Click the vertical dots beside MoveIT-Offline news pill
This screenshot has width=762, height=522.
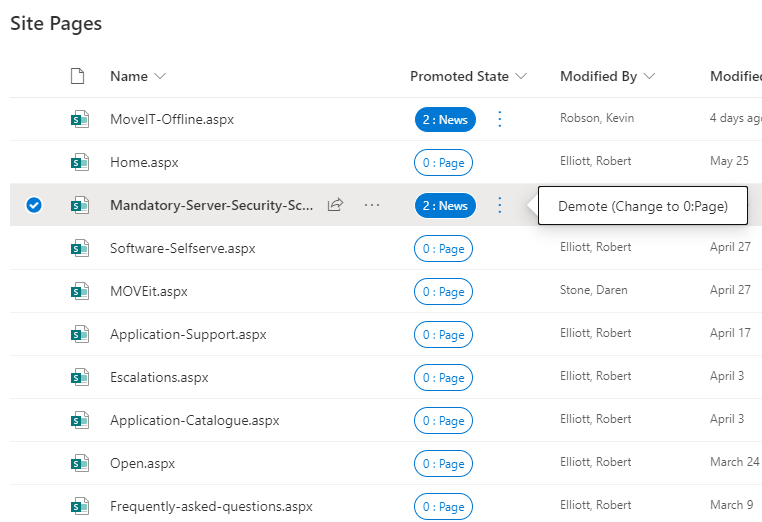click(500, 119)
